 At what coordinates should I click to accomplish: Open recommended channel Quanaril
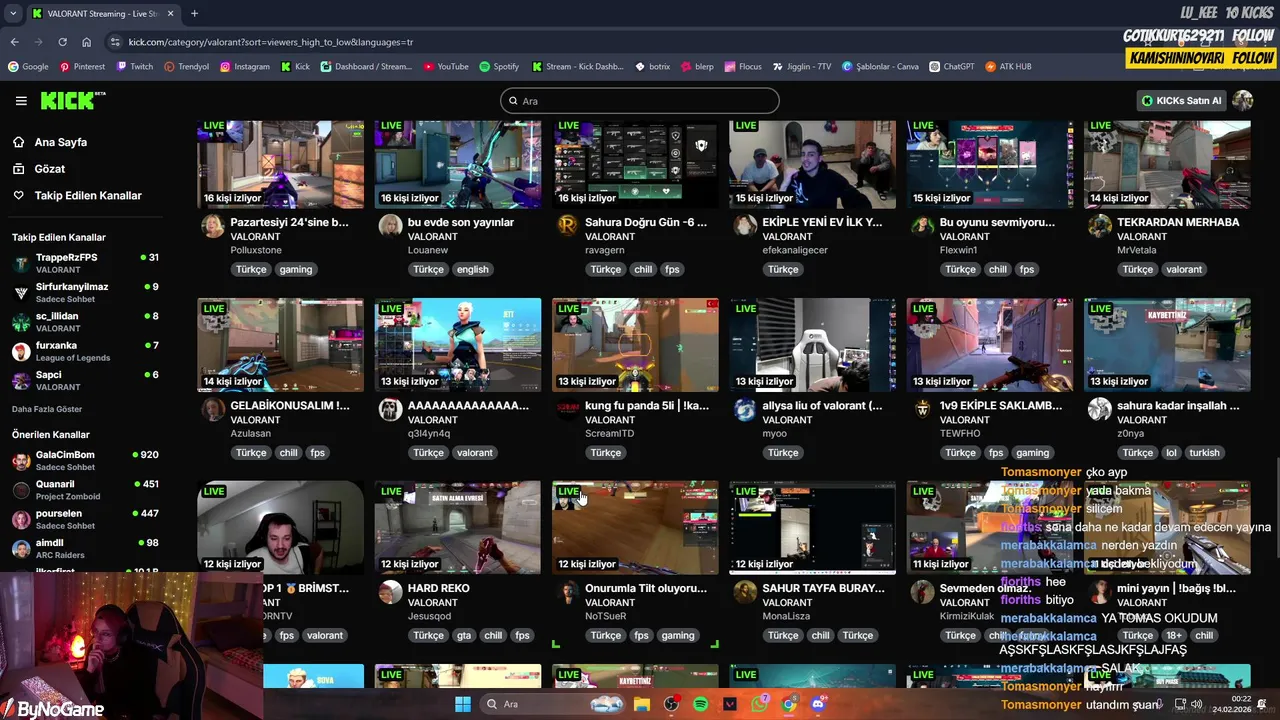tap(85, 490)
